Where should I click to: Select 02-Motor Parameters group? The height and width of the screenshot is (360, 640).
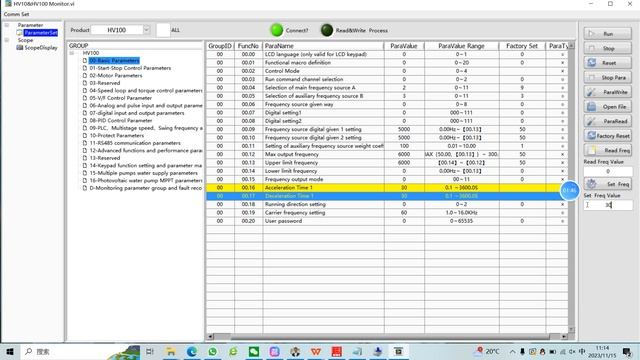coord(116,76)
